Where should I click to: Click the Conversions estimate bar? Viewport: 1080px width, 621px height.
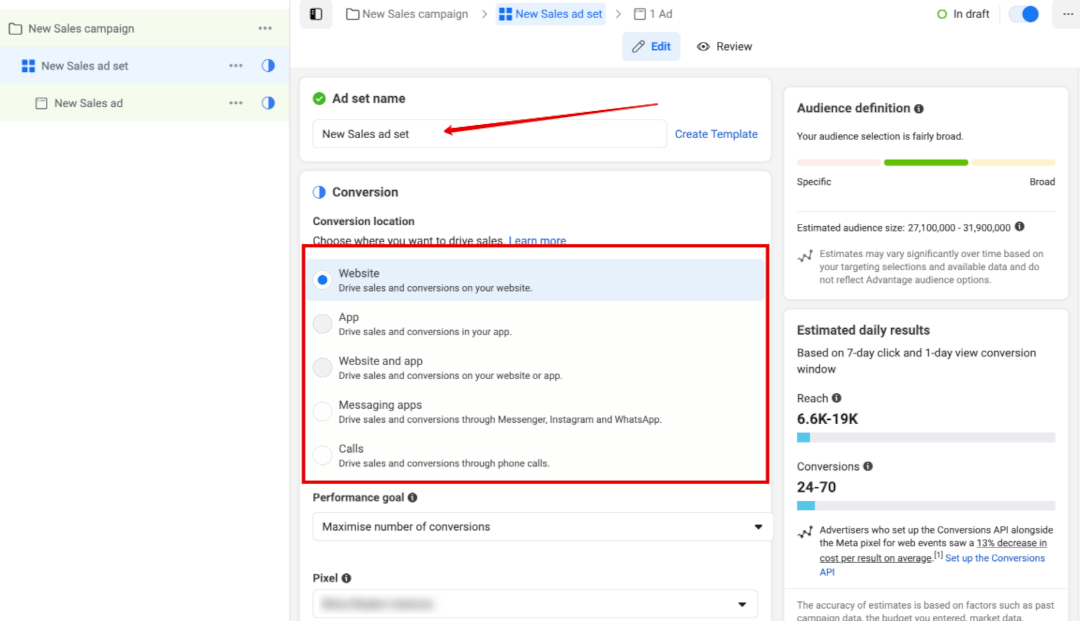point(926,505)
